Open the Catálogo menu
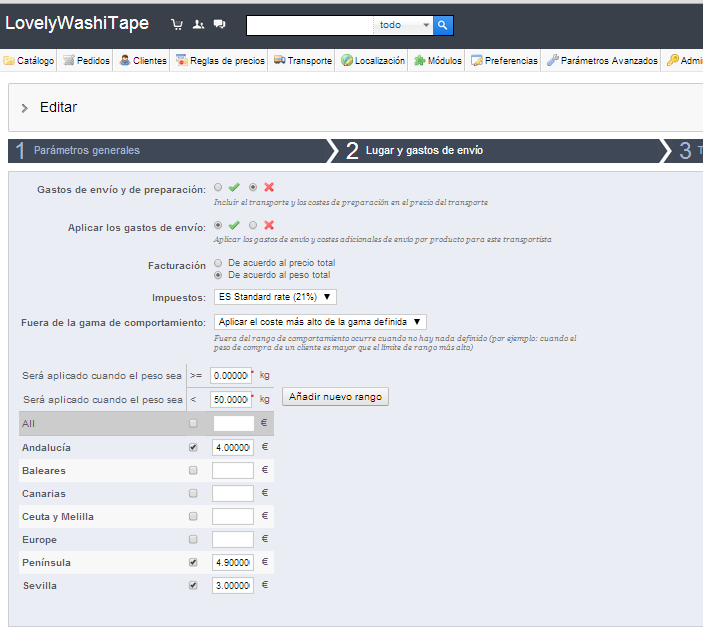703x629 pixels. tap(29, 61)
